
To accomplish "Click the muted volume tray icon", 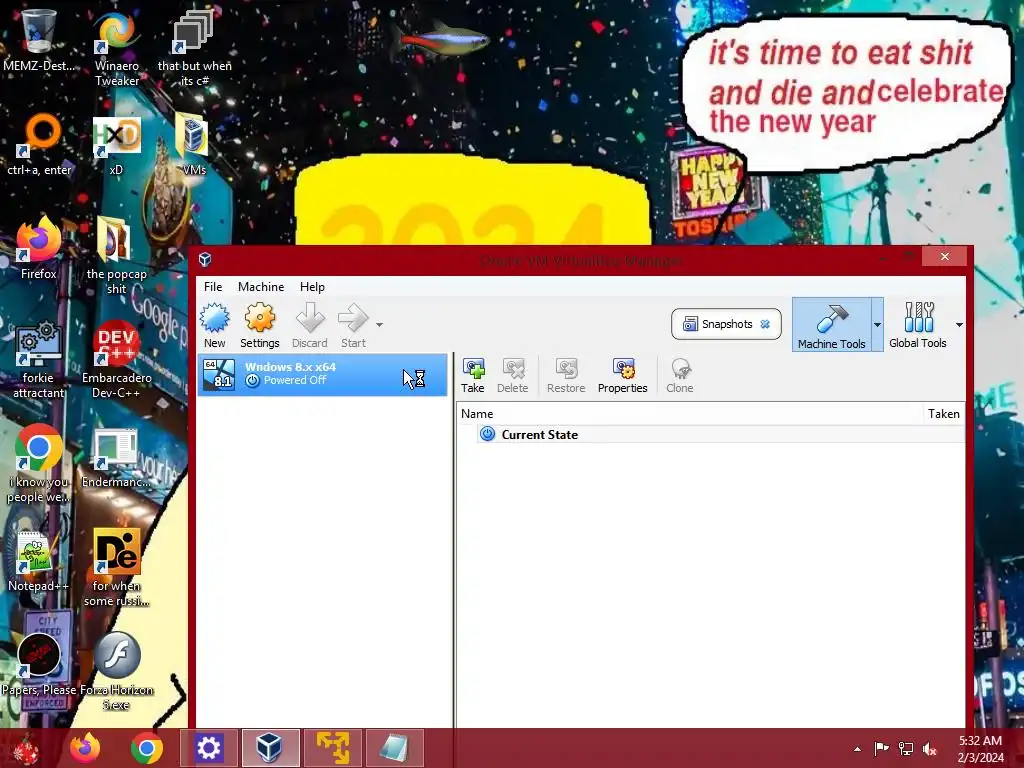I will [x=930, y=748].
